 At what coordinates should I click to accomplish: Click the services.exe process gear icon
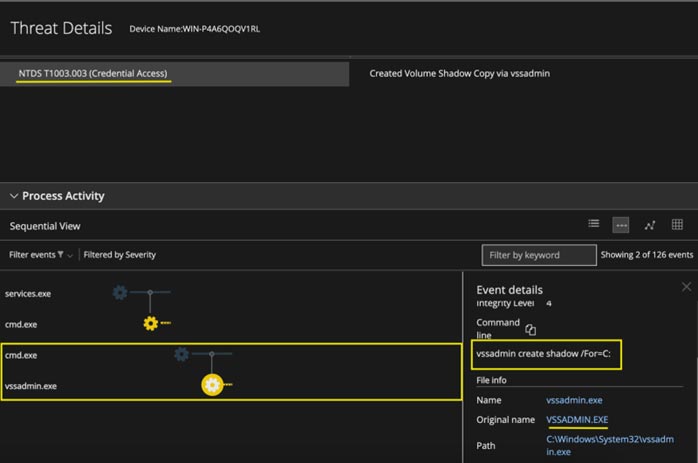120,293
